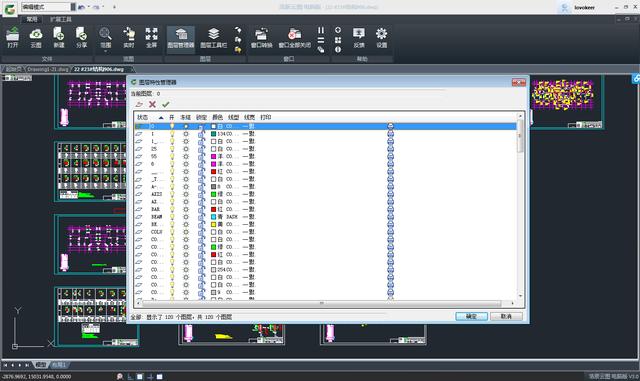Select the 模型 layout tab at bottom
This screenshot has width=640, height=381.
tap(40, 365)
